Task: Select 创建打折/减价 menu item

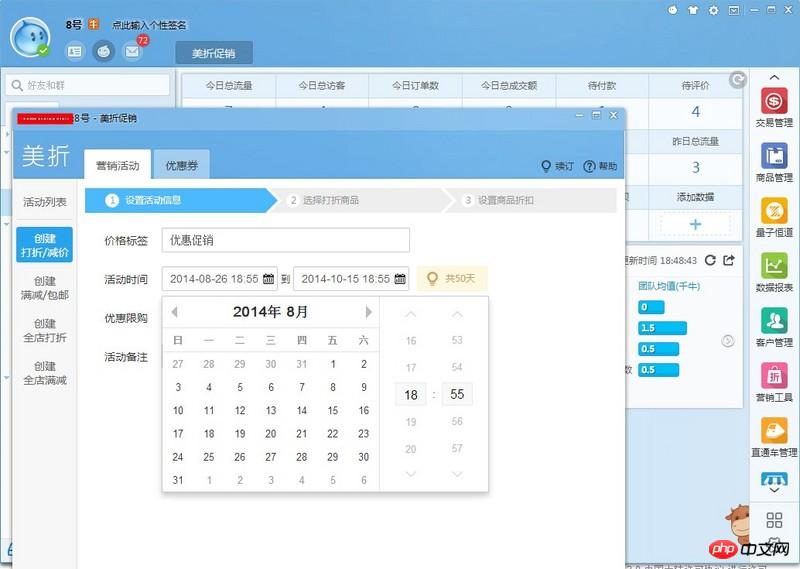Action: (45, 245)
